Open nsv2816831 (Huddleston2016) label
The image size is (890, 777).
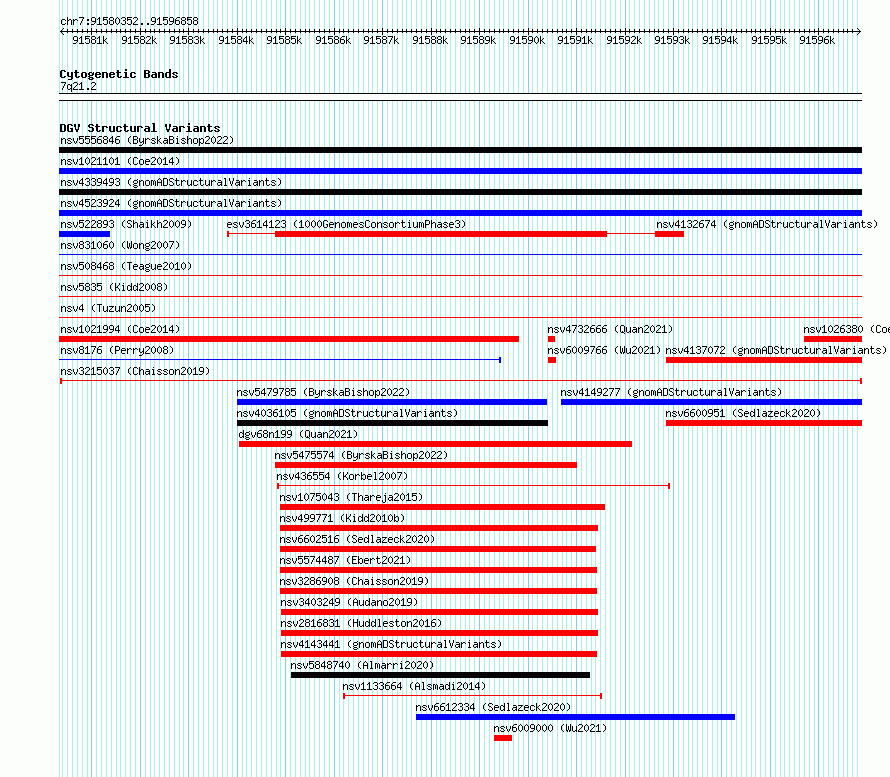pos(362,623)
